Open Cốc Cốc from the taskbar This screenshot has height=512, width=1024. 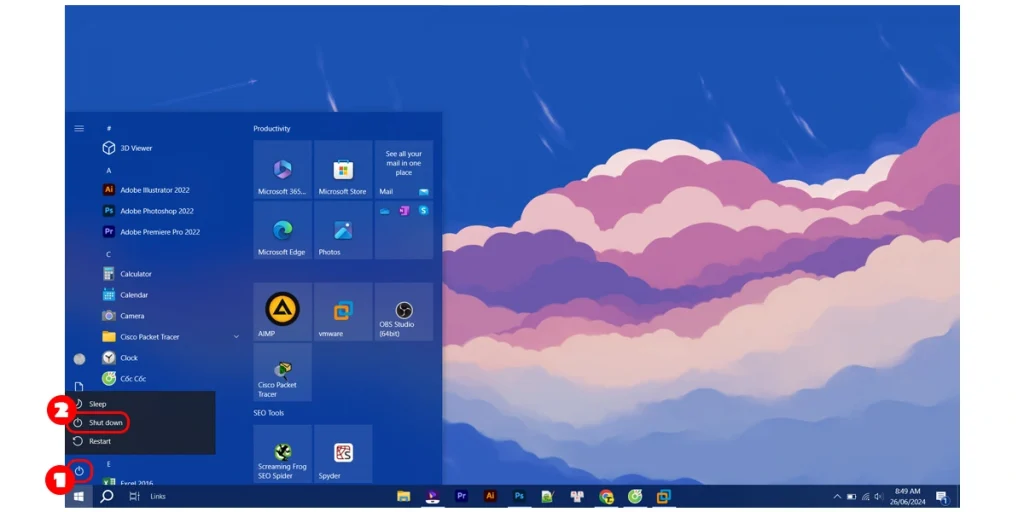(635, 496)
